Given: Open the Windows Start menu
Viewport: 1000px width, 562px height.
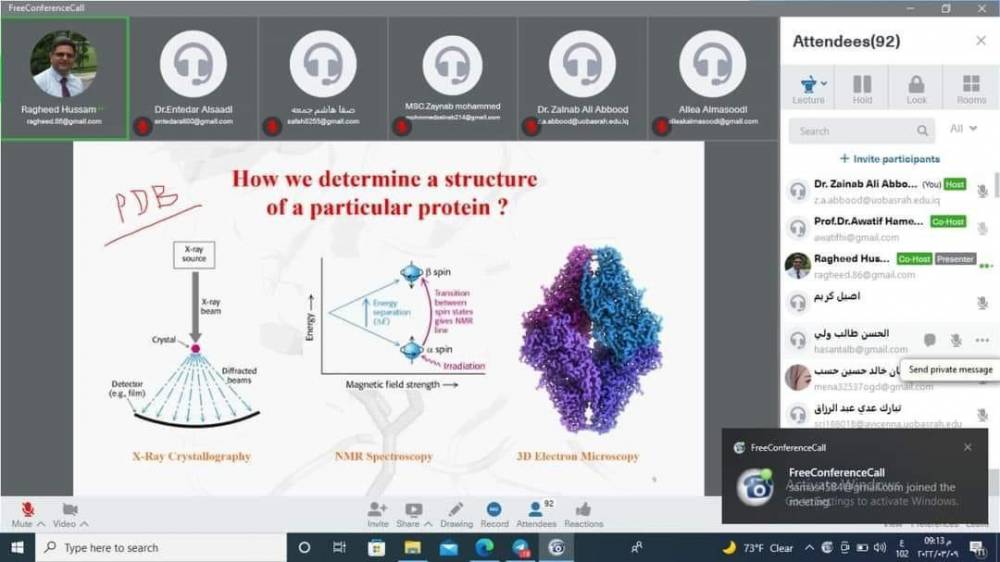Looking at the screenshot, I should point(17,547).
